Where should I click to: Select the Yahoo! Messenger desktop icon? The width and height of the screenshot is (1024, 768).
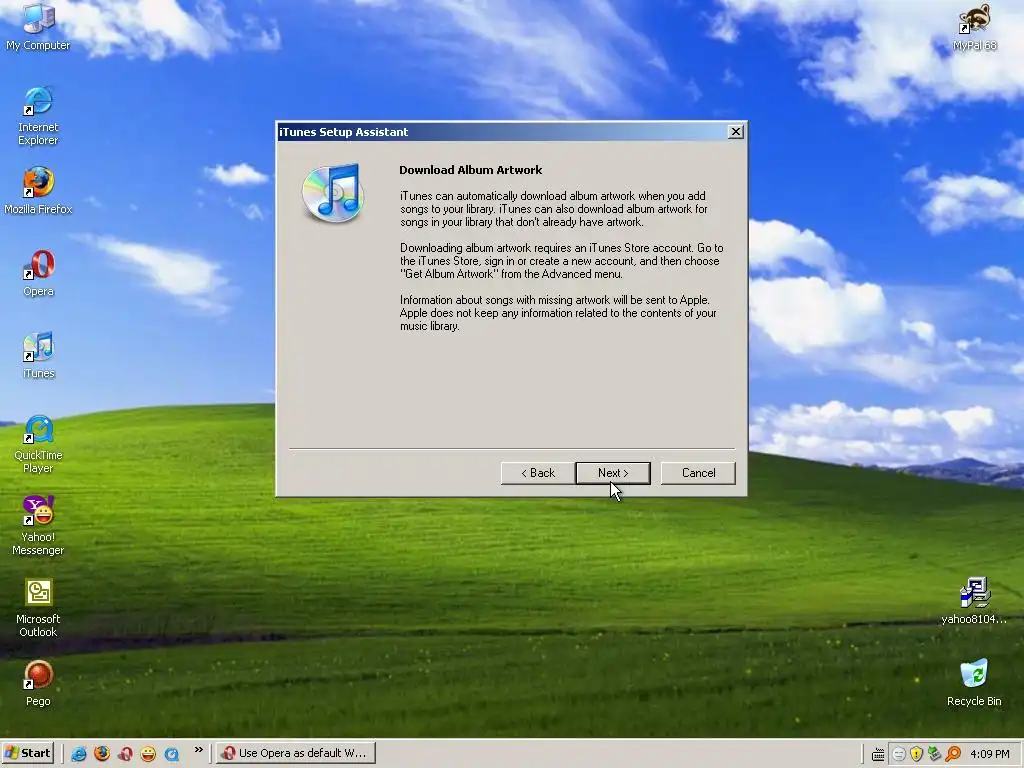coord(38,526)
